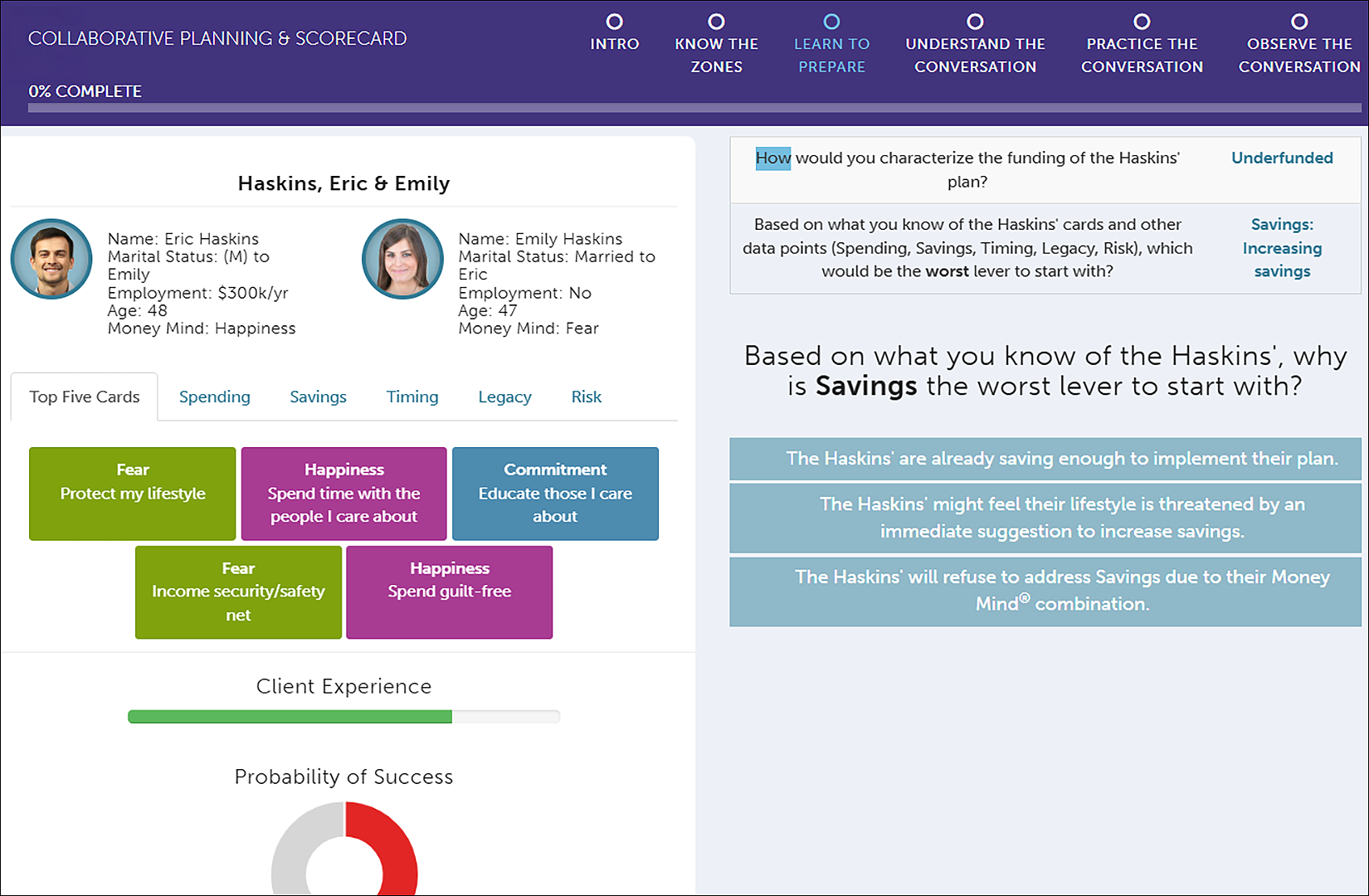Open the Understand the Conversation step circle
1369x896 pixels.
(975, 22)
